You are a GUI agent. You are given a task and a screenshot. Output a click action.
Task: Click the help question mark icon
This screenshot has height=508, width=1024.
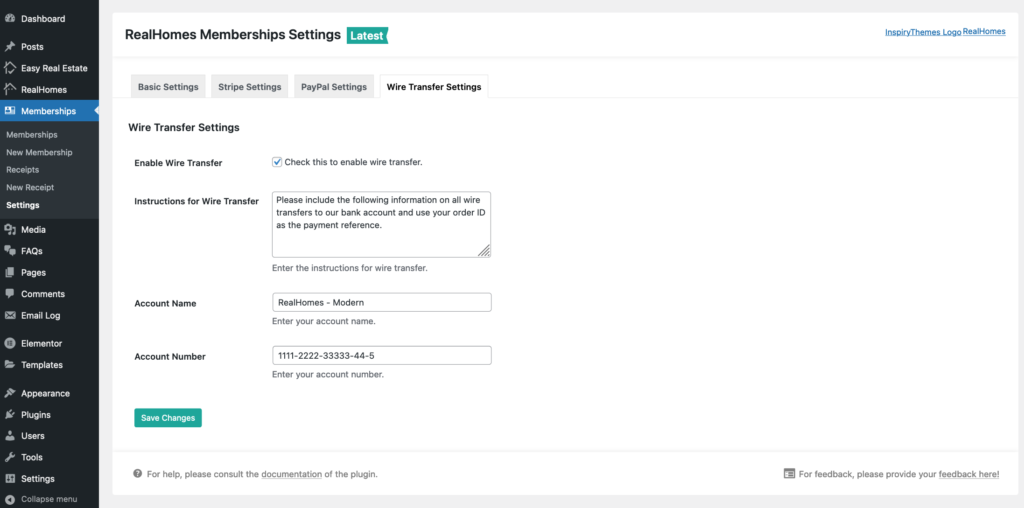click(137, 473)
